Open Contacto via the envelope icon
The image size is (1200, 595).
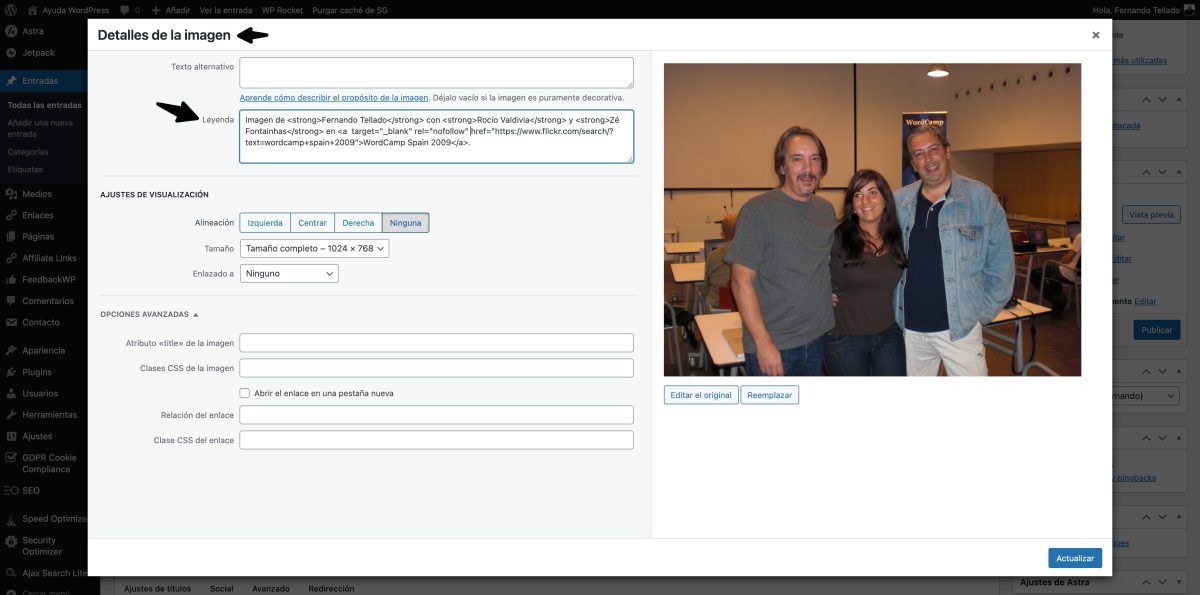[x=11, y=322]
